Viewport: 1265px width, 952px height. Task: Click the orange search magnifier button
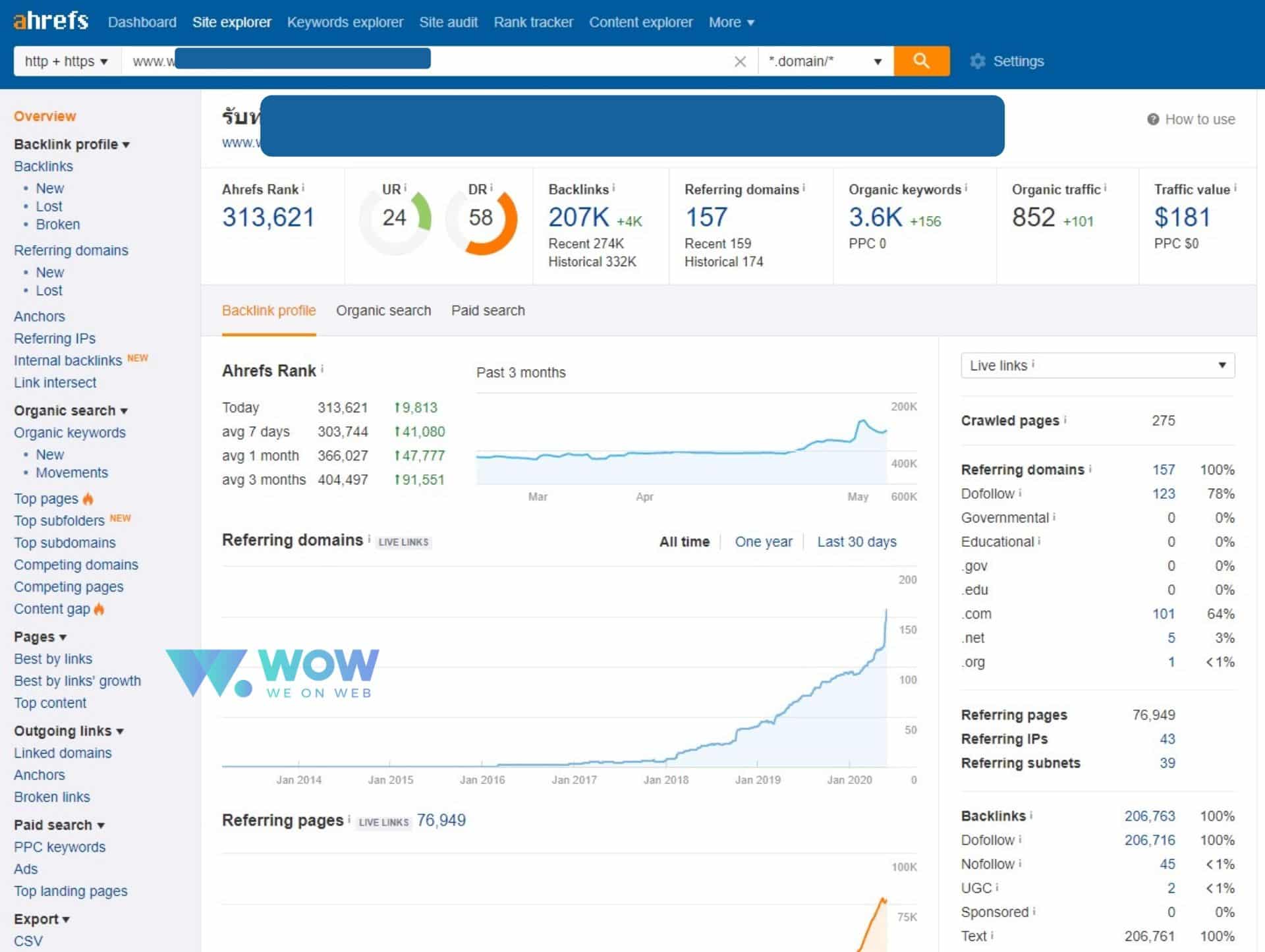pos(921,61)
